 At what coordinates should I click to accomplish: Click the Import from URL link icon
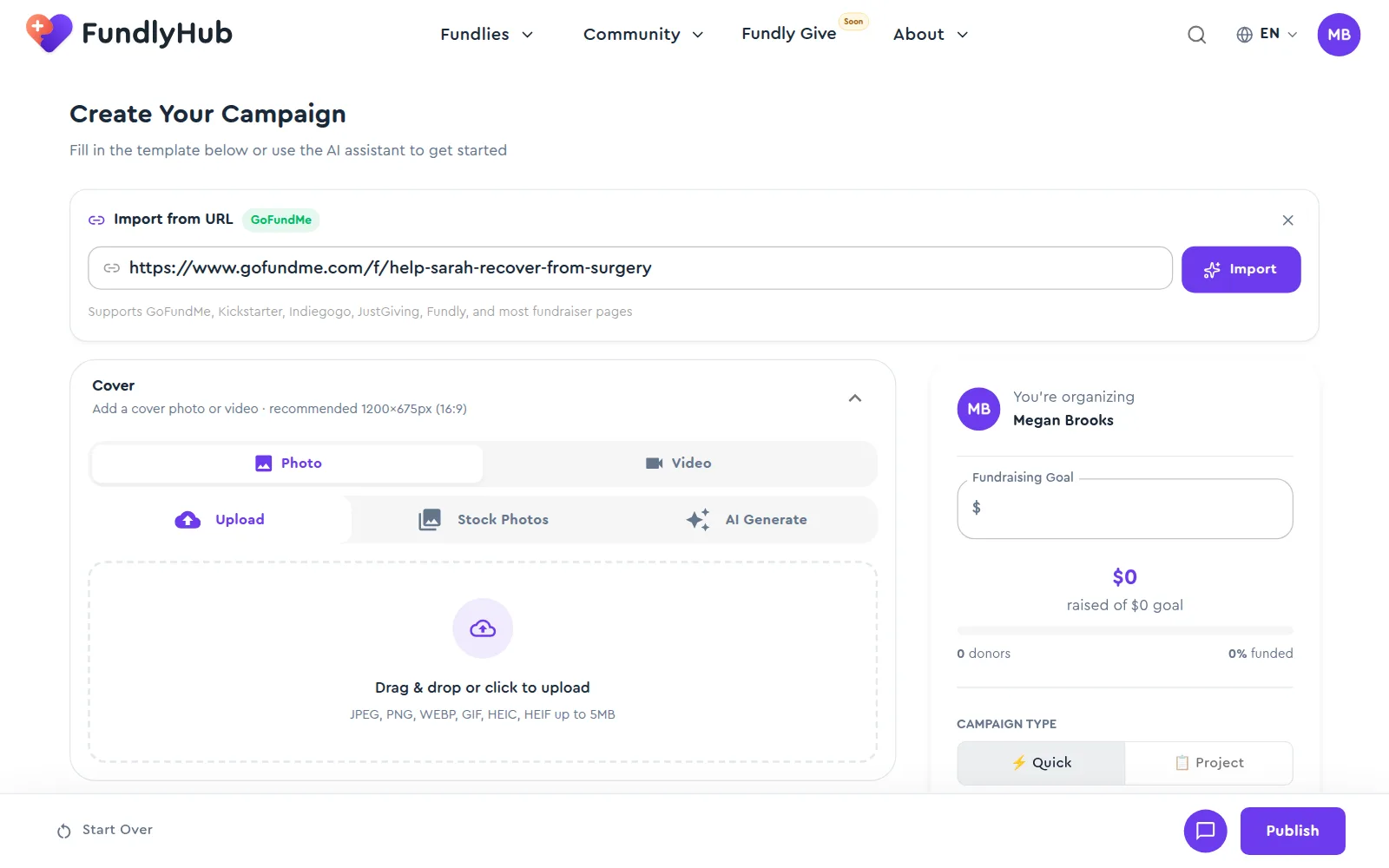click(x=96, y=220)
